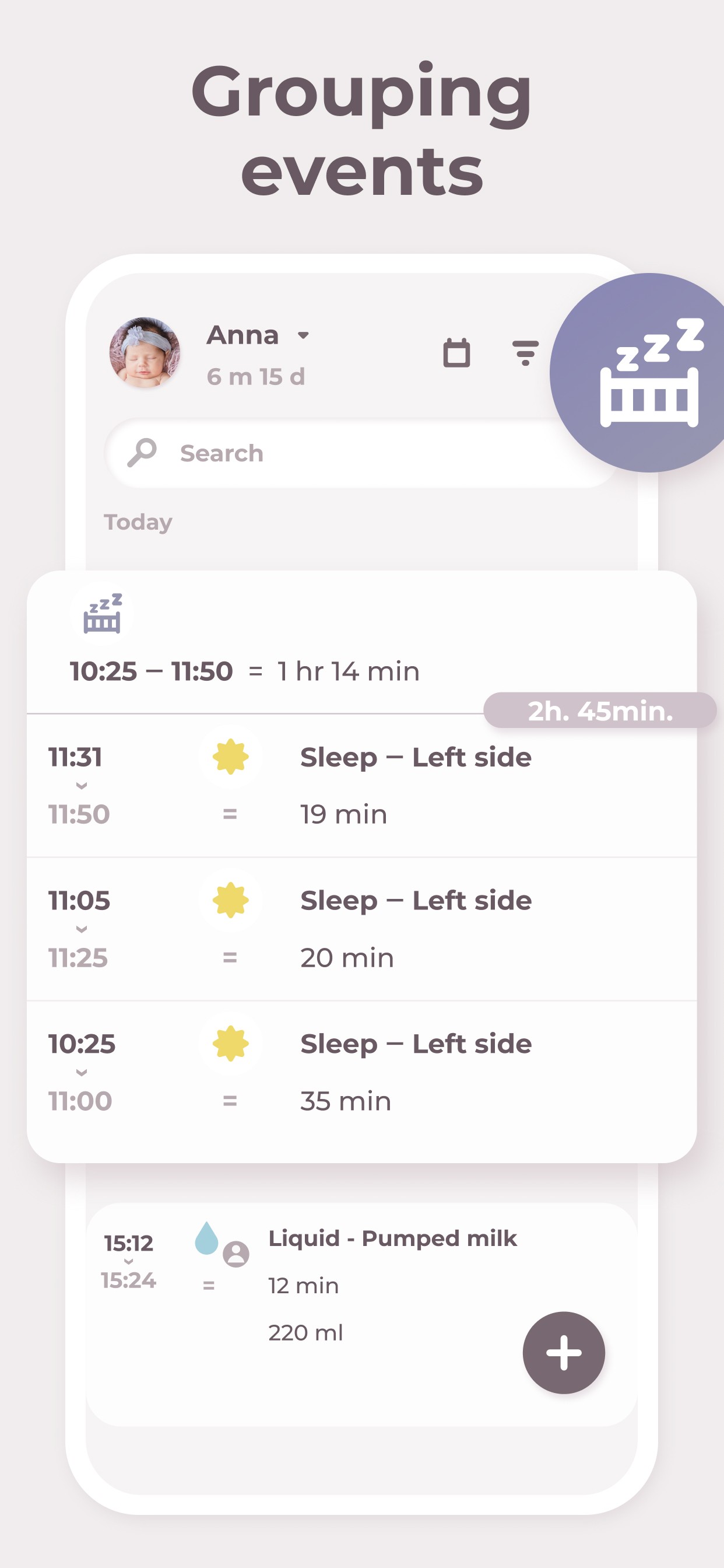Viewport: 724px width, 1568px height.
Task: Tap the small crib icon in sleep group header
Action: pyautogui.click(x=102, y=614)
